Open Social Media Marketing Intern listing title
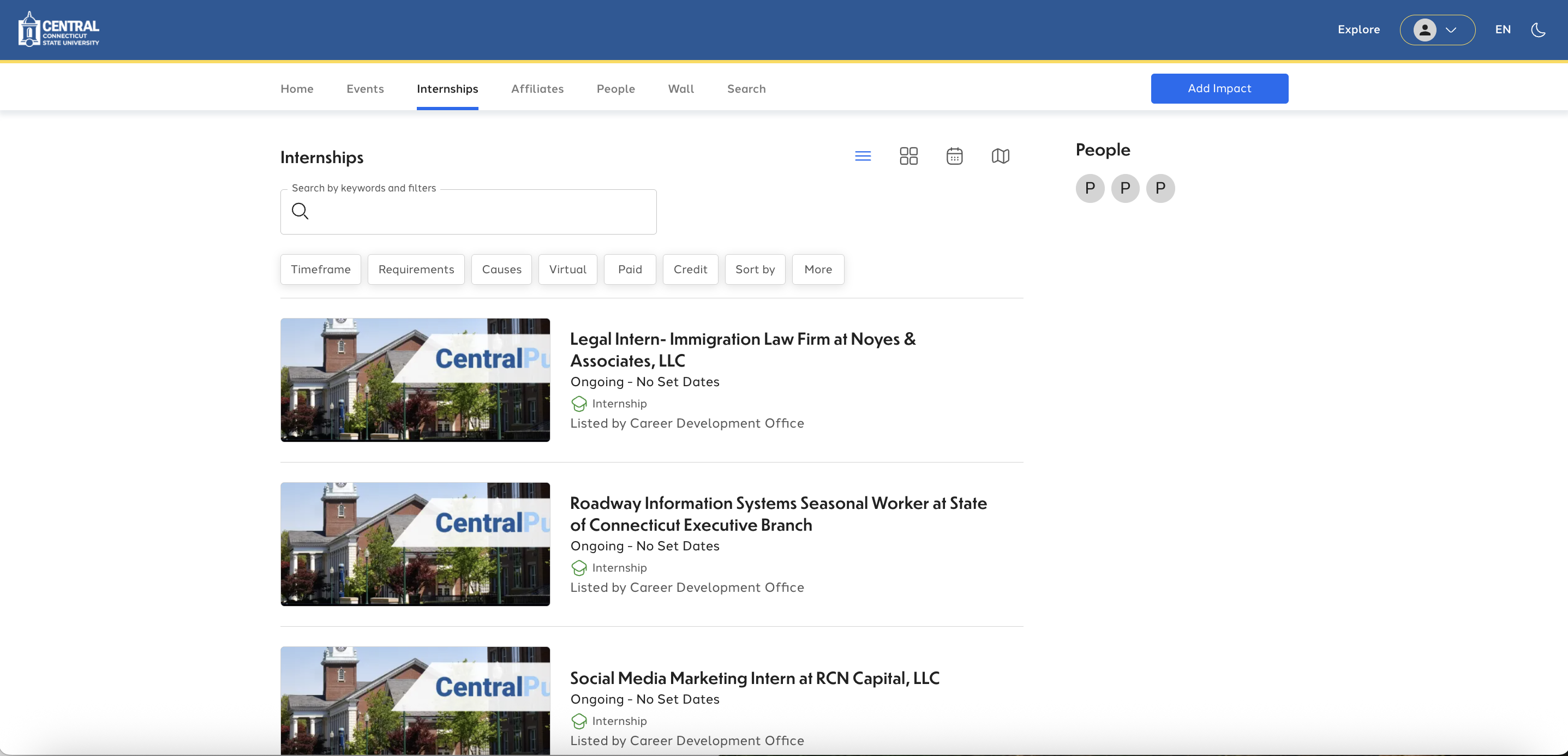This screenshot has width=1568, height=756. pos(754,678)
